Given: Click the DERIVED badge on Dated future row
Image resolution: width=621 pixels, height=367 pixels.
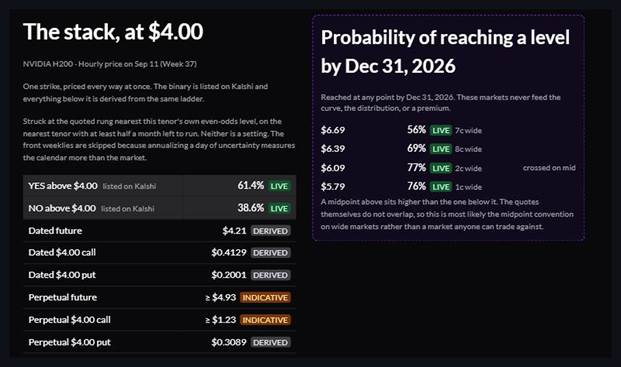Looking at the screenshot, I should [x=270, y=231].
